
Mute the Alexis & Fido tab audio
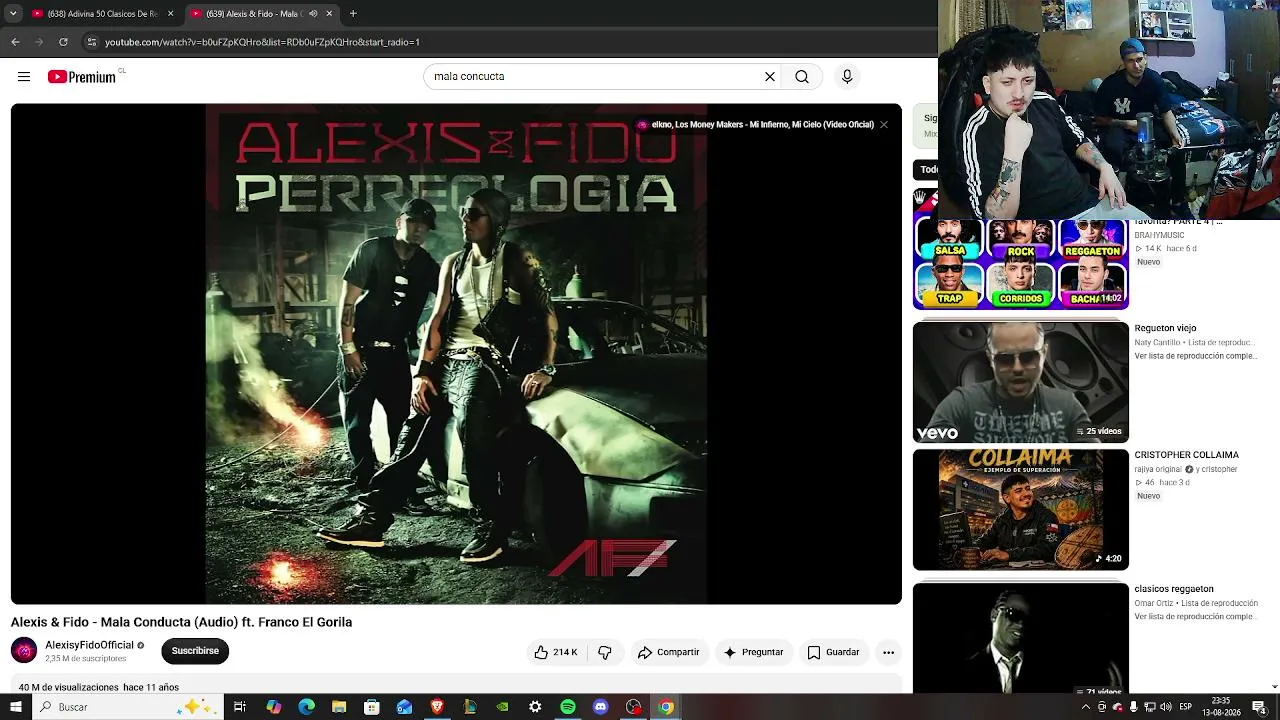[313, 14]
